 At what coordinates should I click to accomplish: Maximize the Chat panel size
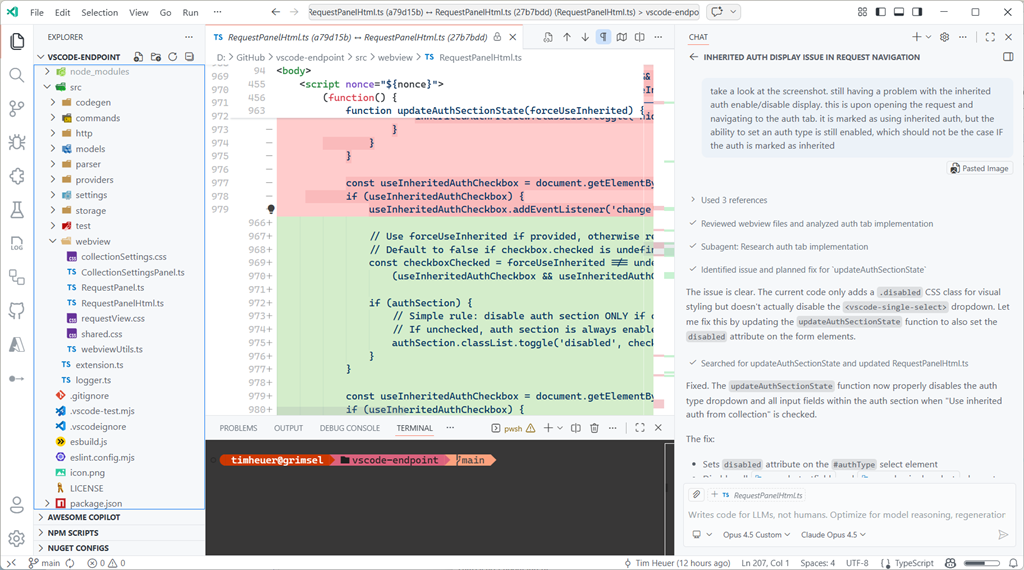(x=990, y=37)
